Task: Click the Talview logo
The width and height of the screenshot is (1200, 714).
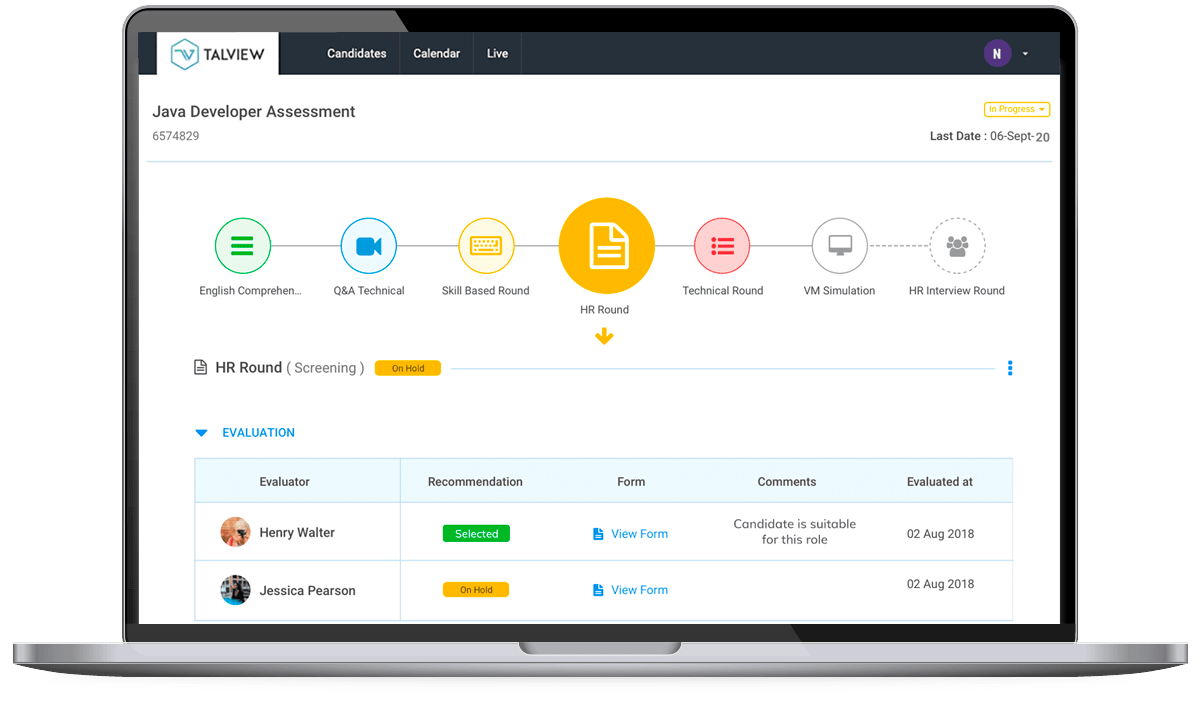Action: click(218, 54)
